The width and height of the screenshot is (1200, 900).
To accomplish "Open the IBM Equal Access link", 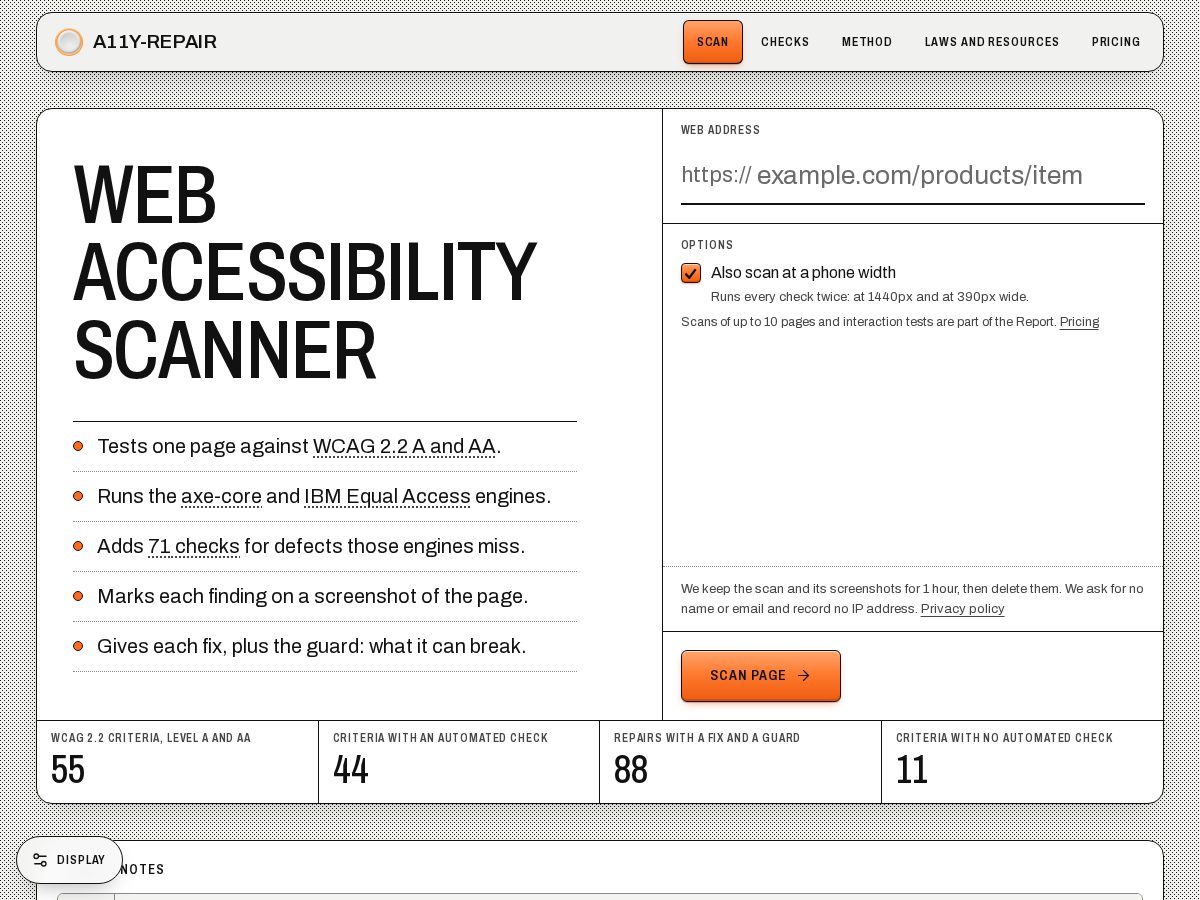I will [387, 497].
